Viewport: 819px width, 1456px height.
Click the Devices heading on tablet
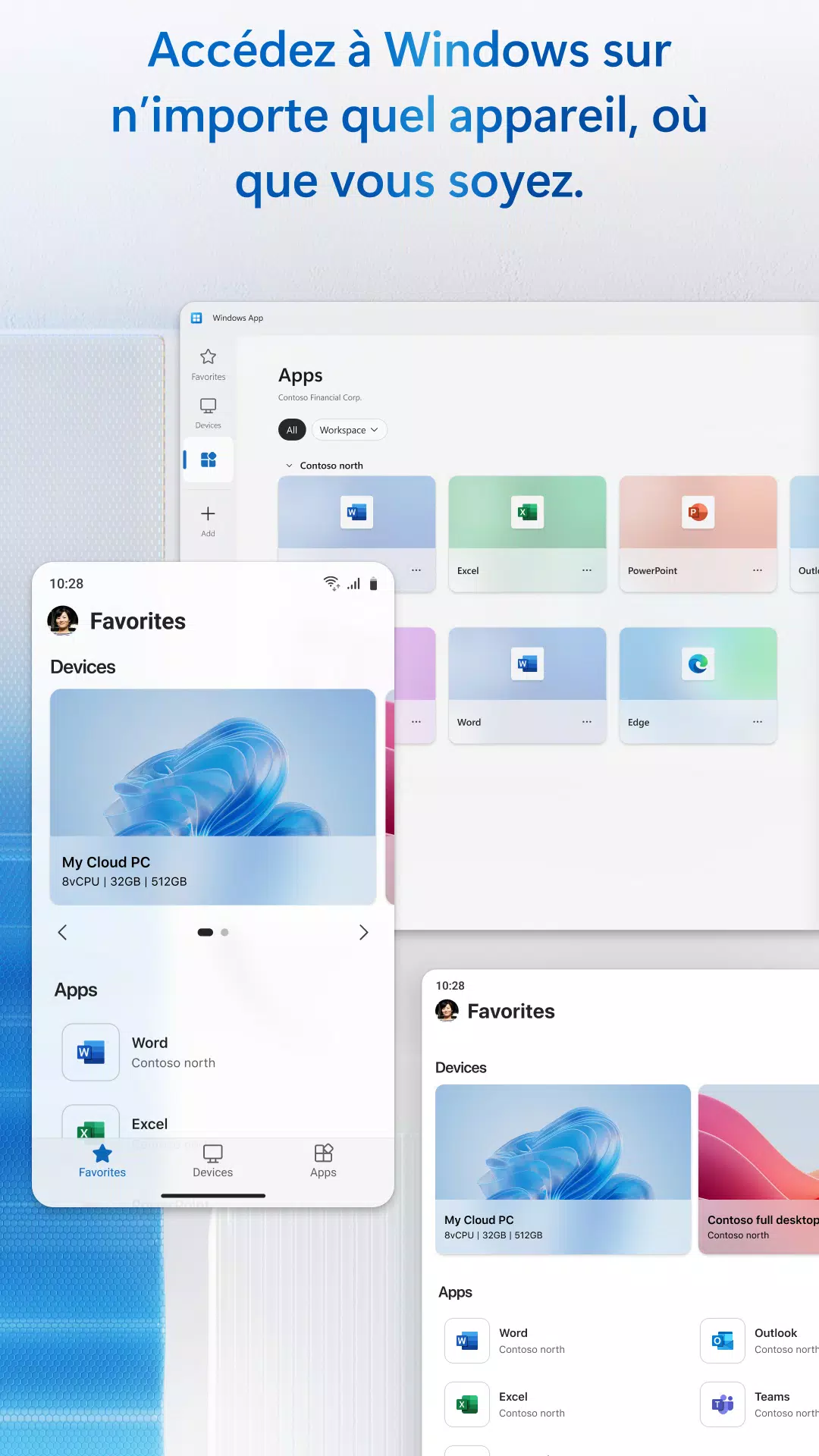461,1068
